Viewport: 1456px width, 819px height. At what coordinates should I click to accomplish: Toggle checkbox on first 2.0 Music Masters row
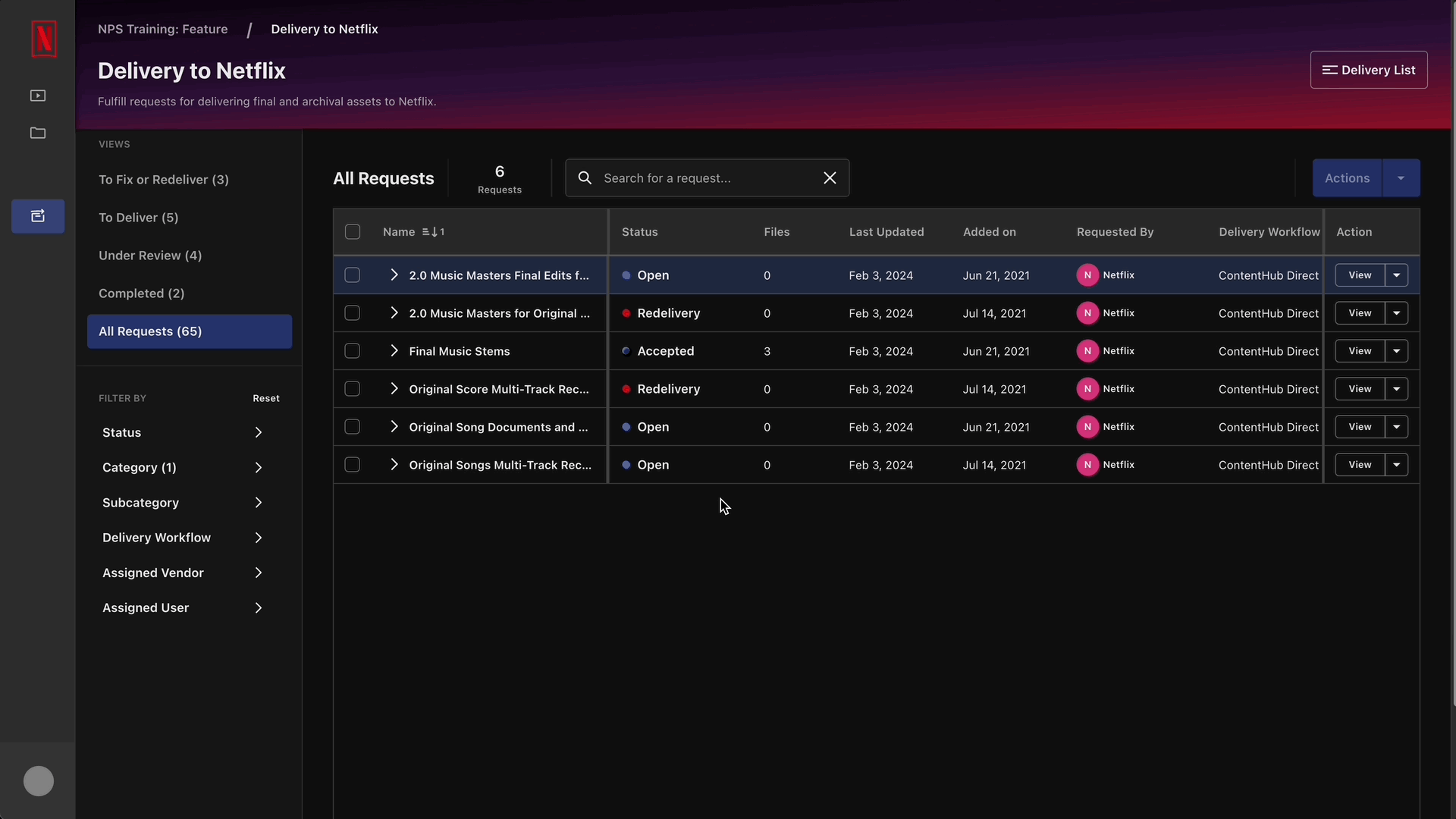click(351, 275)
